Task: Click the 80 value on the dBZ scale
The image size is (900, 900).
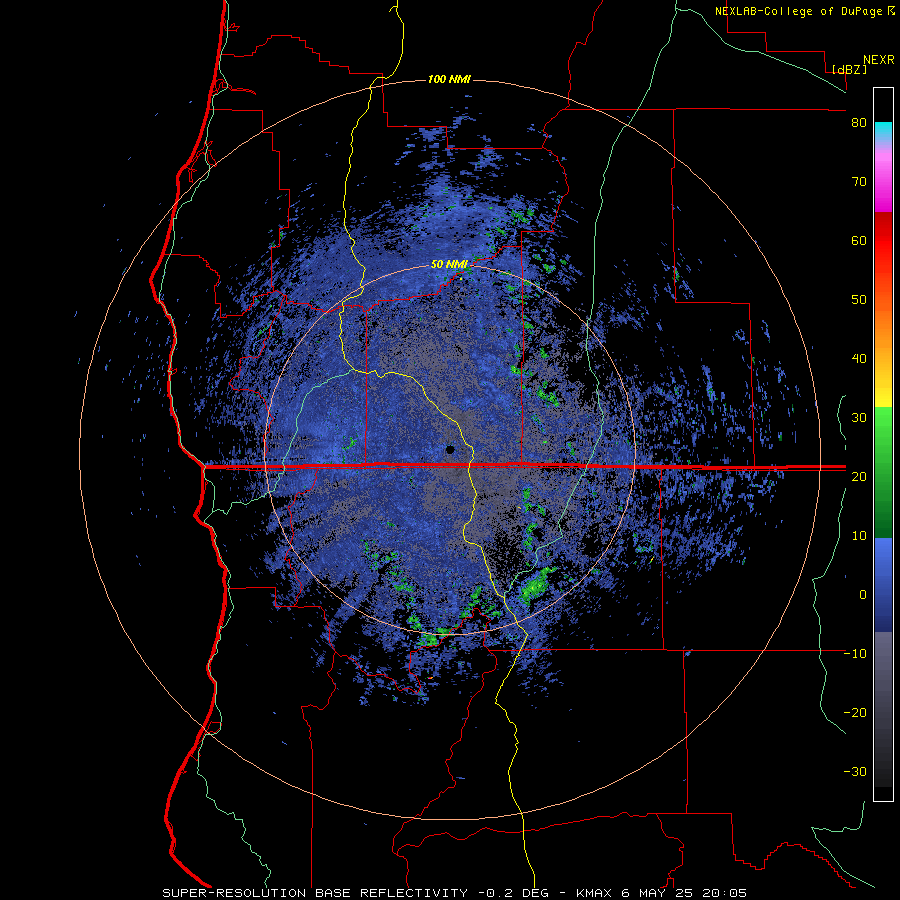Action: pyautogui.click(x=859, y=123)
